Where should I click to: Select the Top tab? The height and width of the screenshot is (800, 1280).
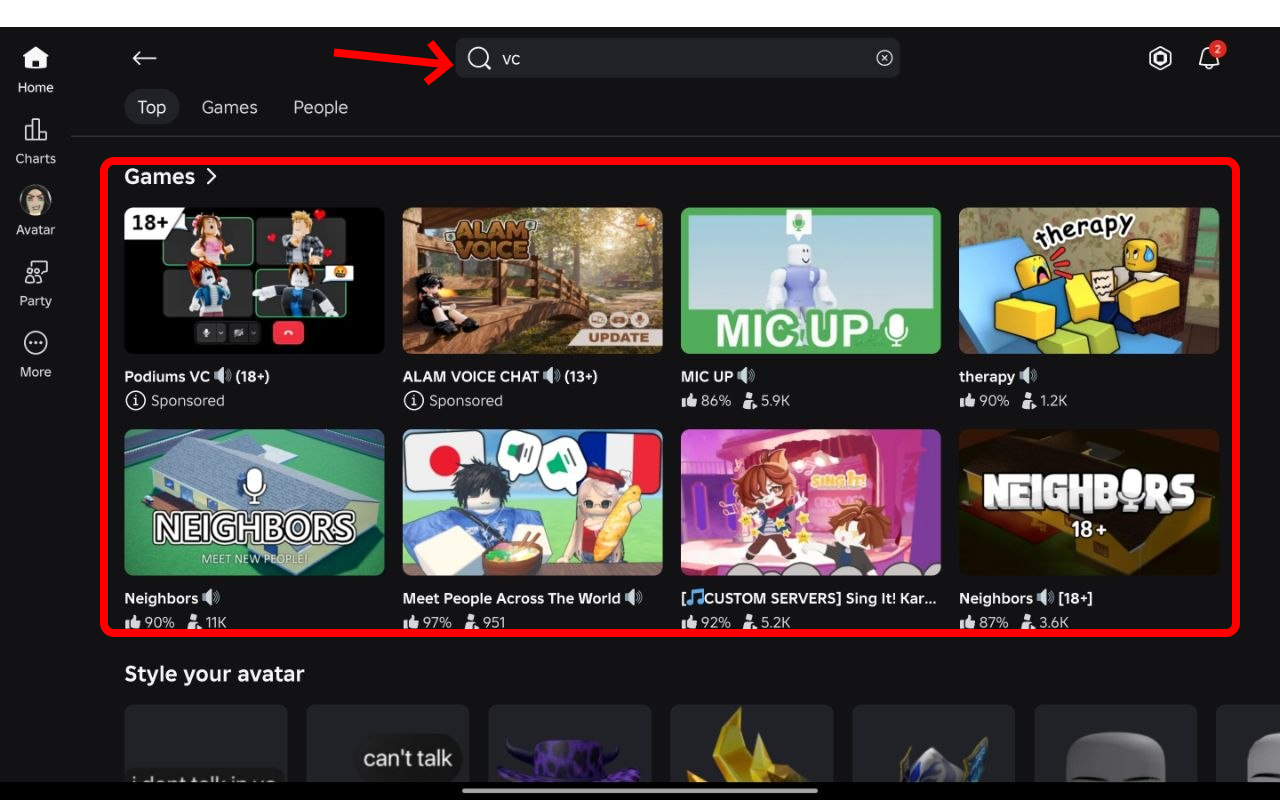tap(152, 107)
